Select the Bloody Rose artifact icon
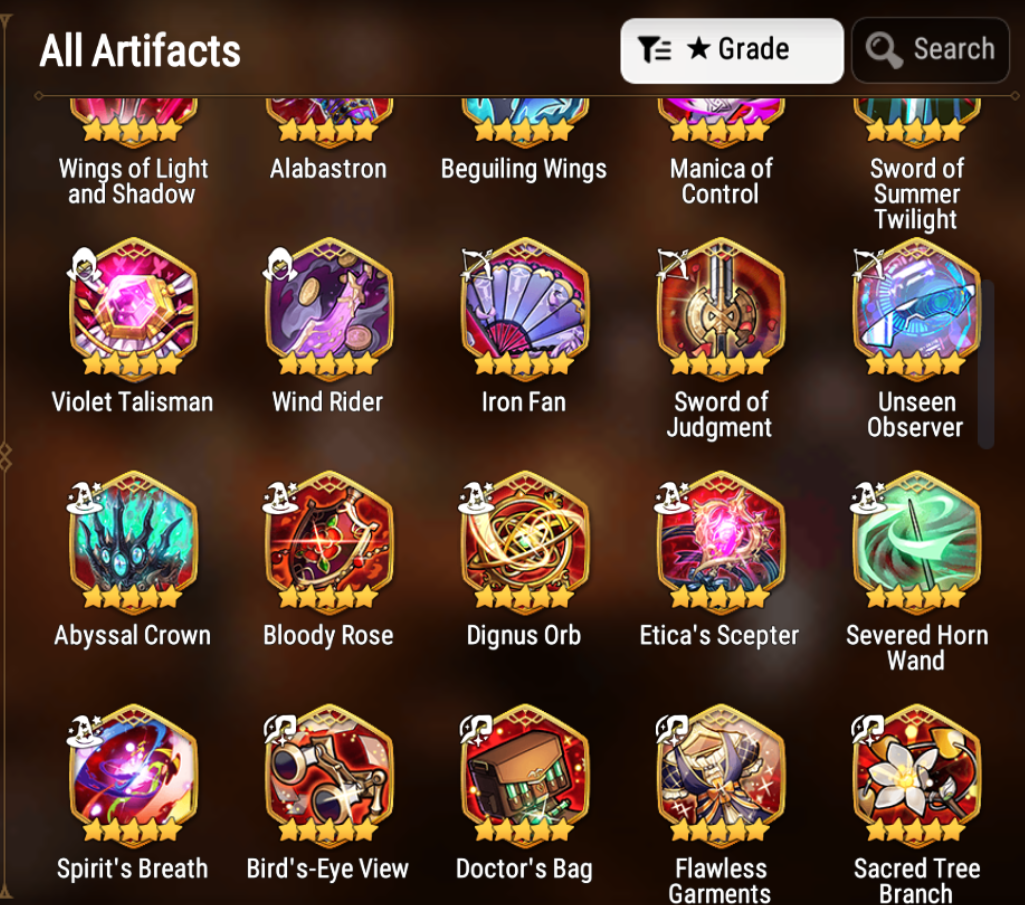 coord(329,543)
